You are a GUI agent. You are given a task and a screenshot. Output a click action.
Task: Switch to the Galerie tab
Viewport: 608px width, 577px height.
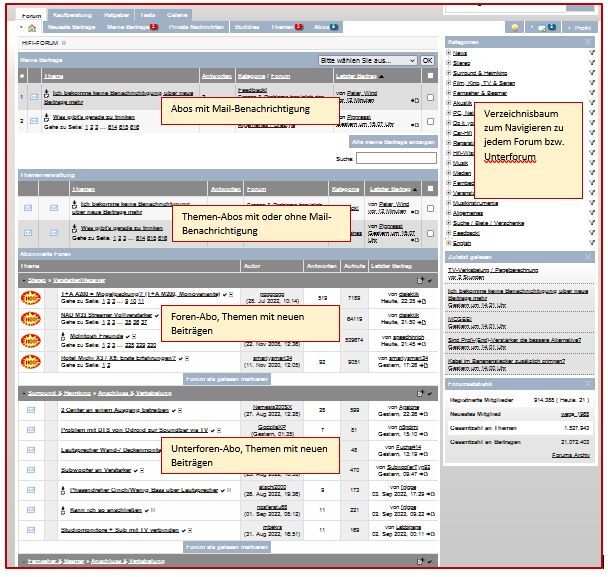click(177, 15)
